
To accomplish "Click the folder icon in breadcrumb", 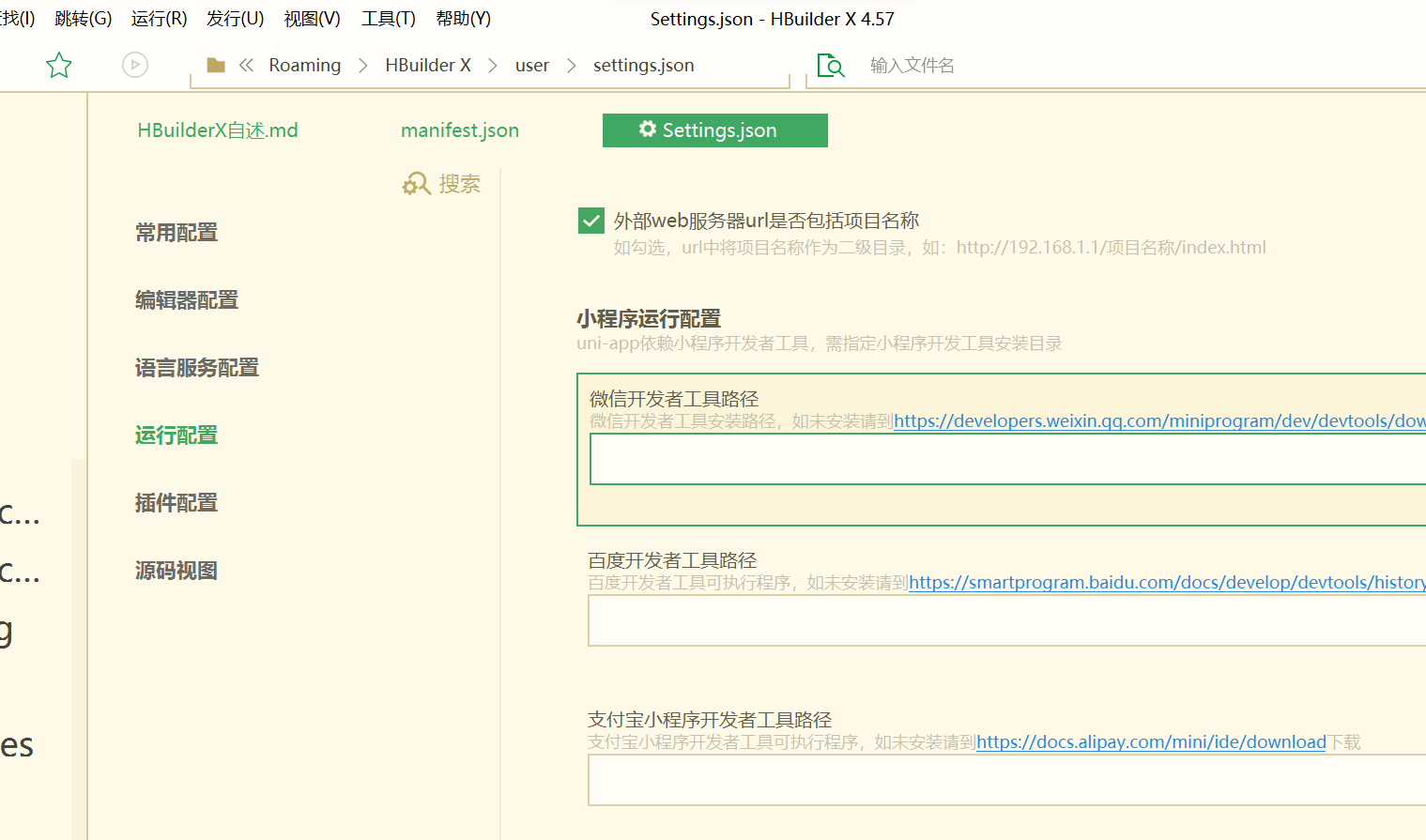I will click(x=216, y=65).
